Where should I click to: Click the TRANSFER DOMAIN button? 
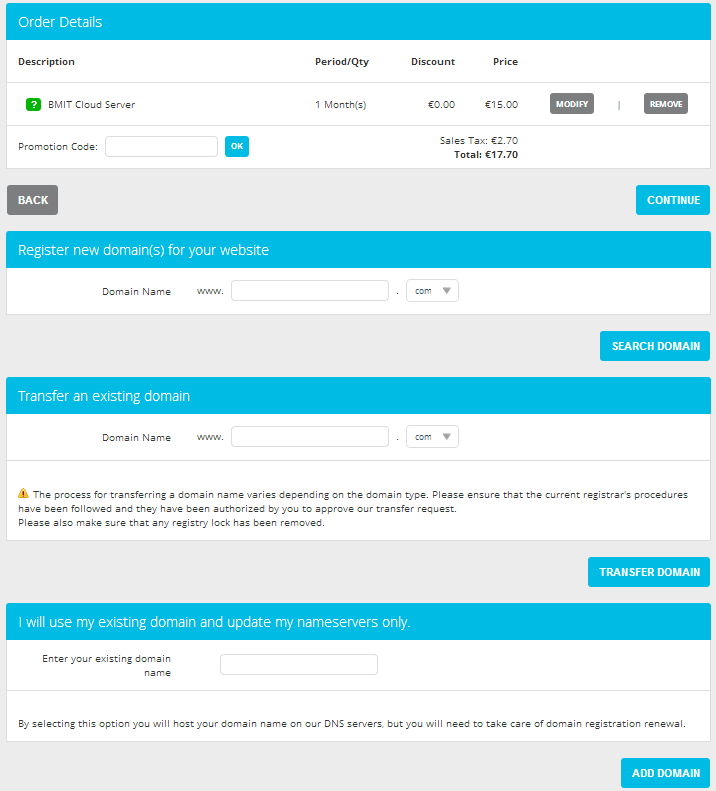point(649,572)
